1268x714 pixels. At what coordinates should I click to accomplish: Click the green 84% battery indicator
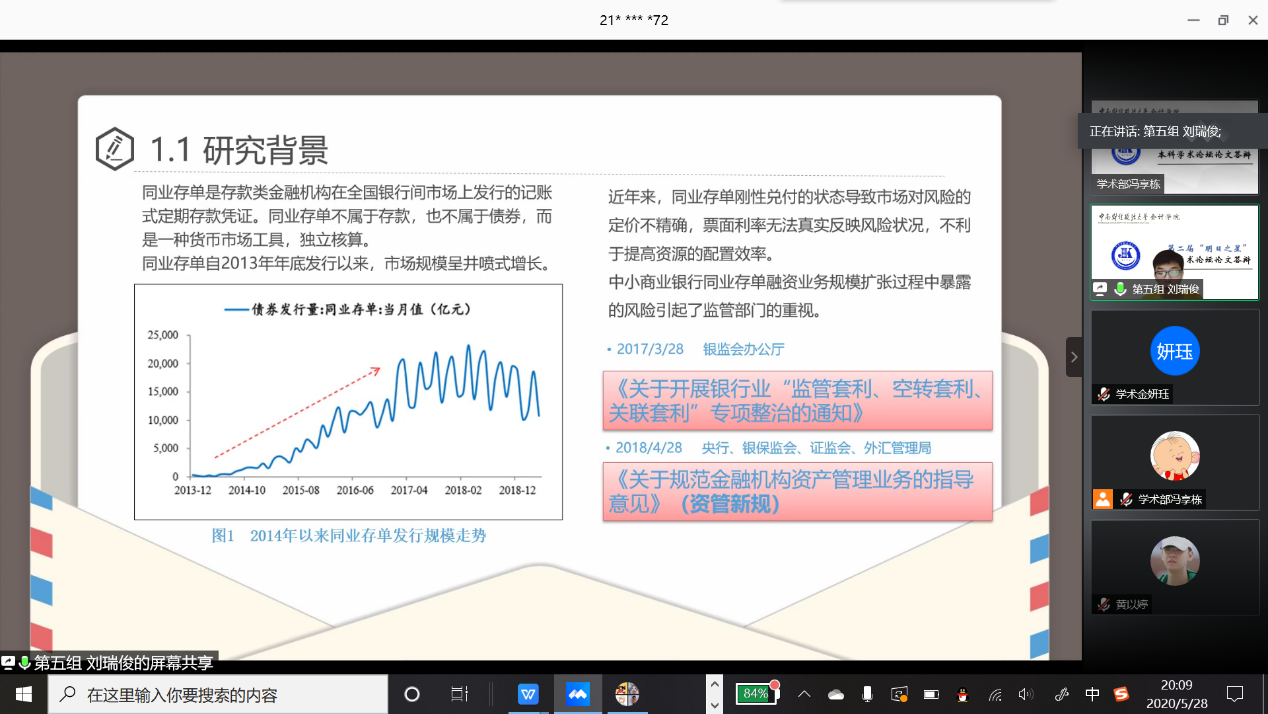[755, 694]
